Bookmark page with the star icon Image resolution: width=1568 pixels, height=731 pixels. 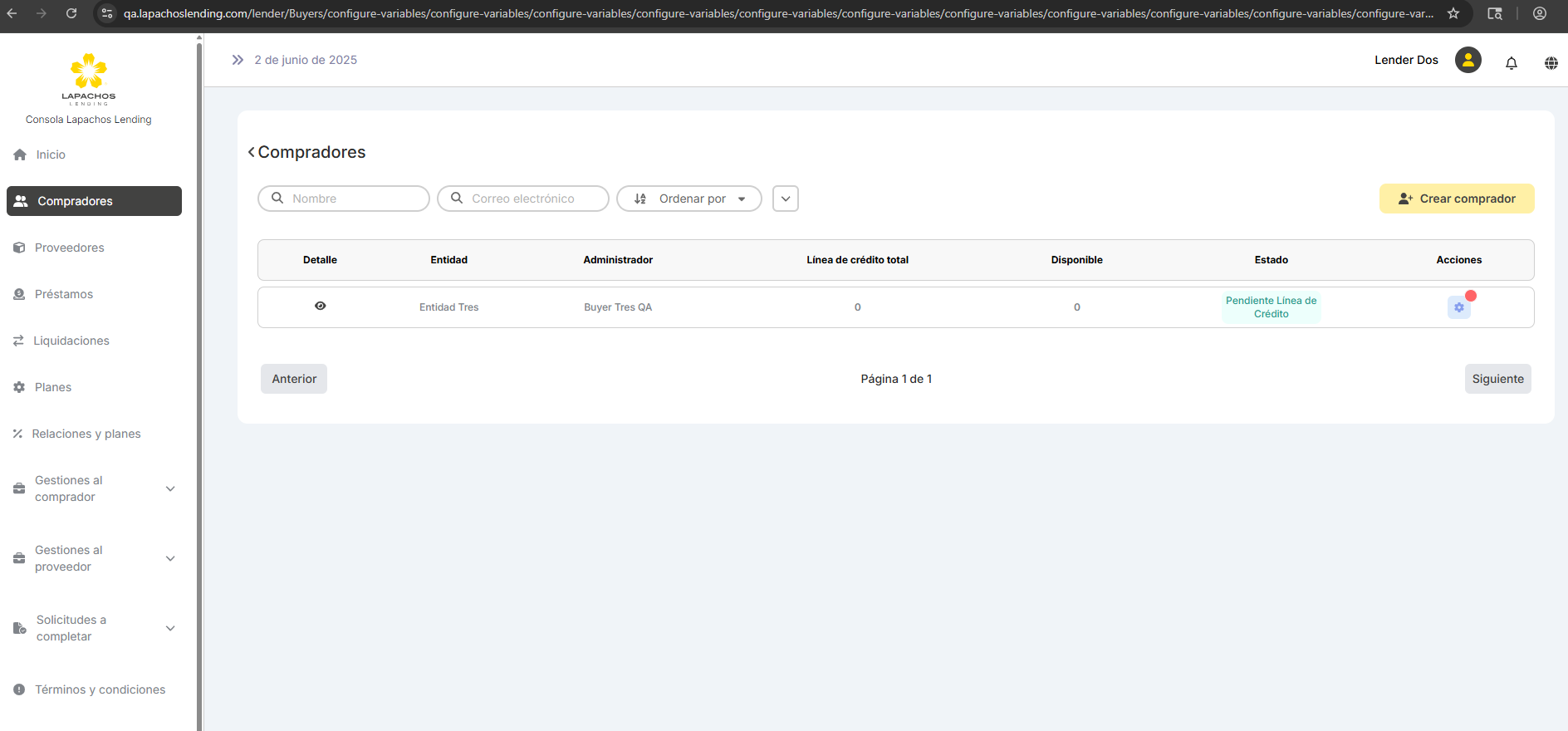pos(1453,13)
